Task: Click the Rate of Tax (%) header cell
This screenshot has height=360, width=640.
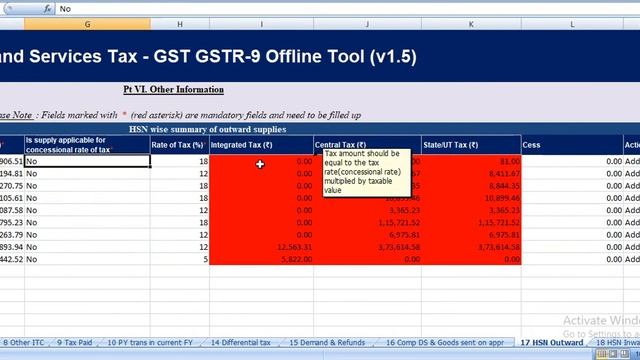Action: click(180, 145)
